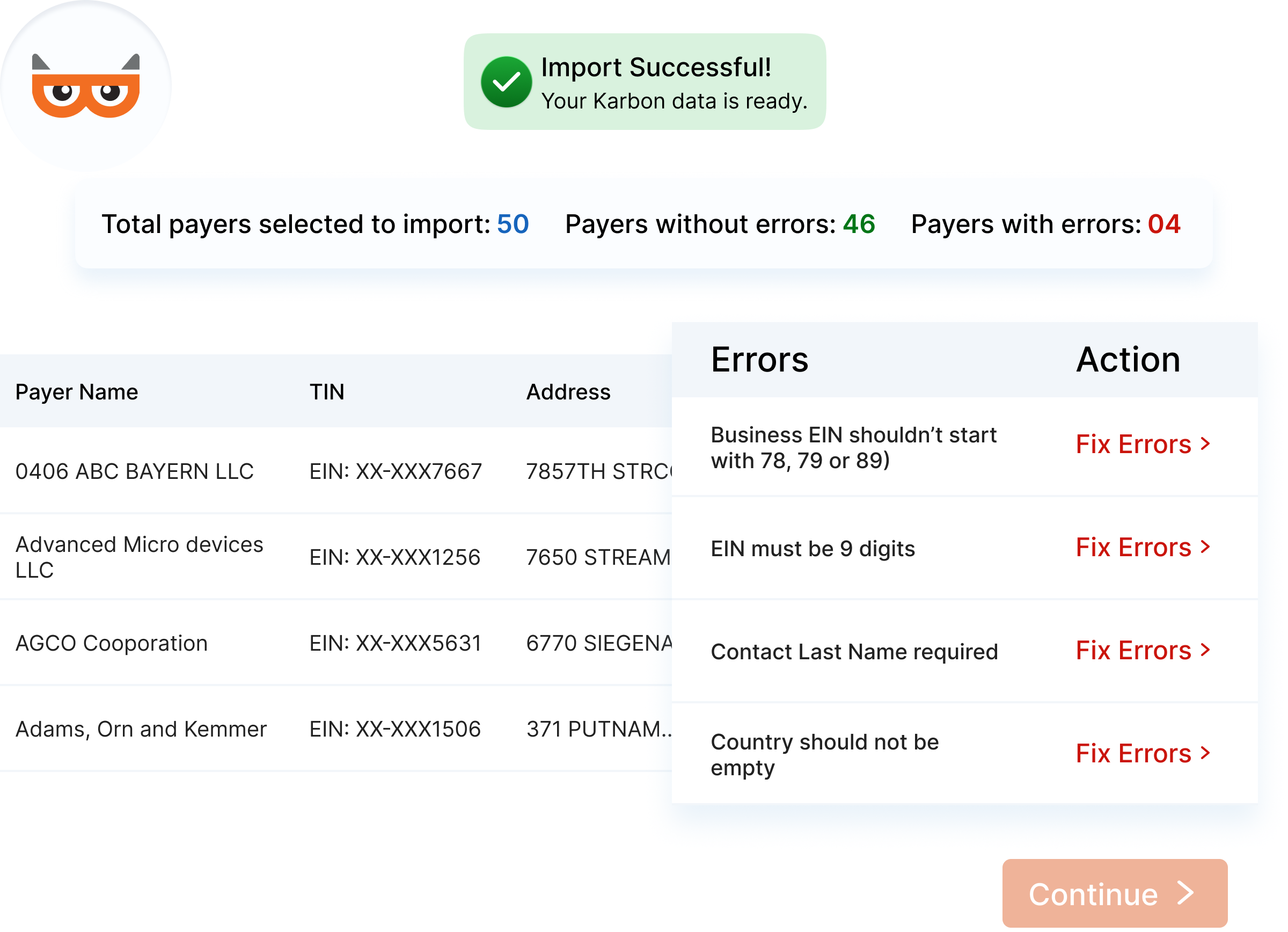The width and height of the screenshot is (1288, 932).
Task: Fix errors for EIN must be 9 digits
Action: (x=1143, y=547)
